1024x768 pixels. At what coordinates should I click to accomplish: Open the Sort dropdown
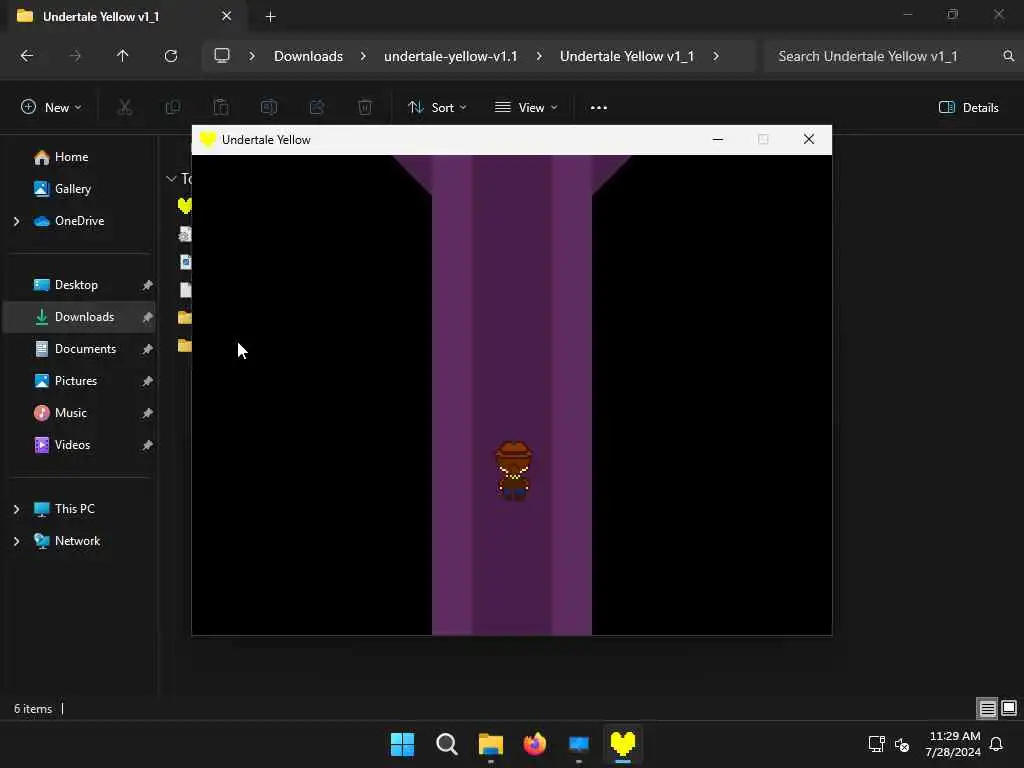[437, 108]
